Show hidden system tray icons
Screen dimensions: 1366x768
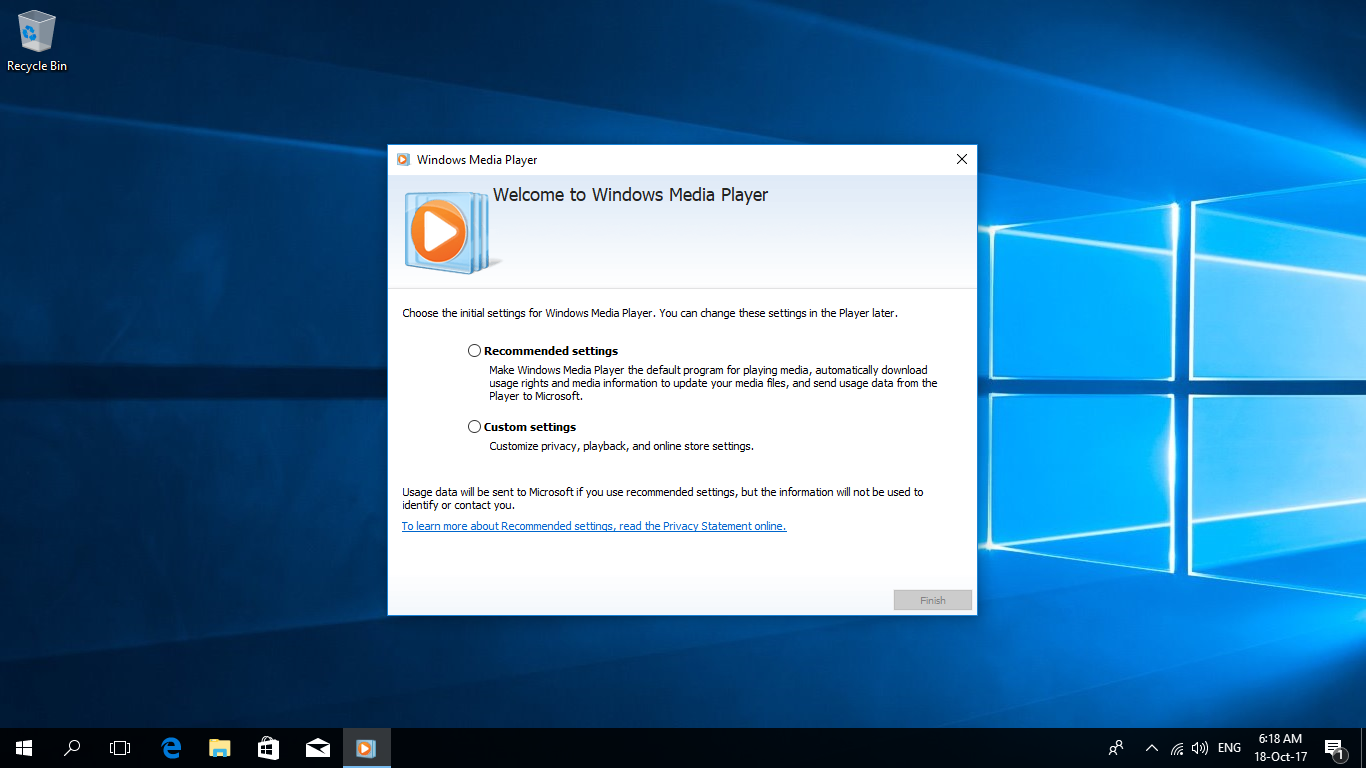[1151, 748]
